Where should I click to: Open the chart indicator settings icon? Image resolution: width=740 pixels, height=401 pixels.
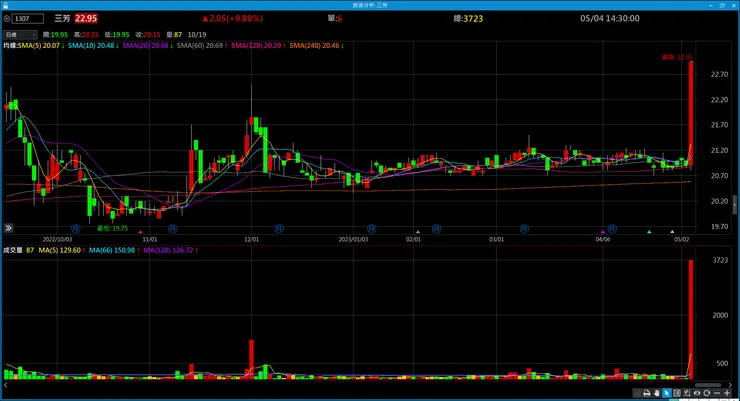[x=687, y=393]
